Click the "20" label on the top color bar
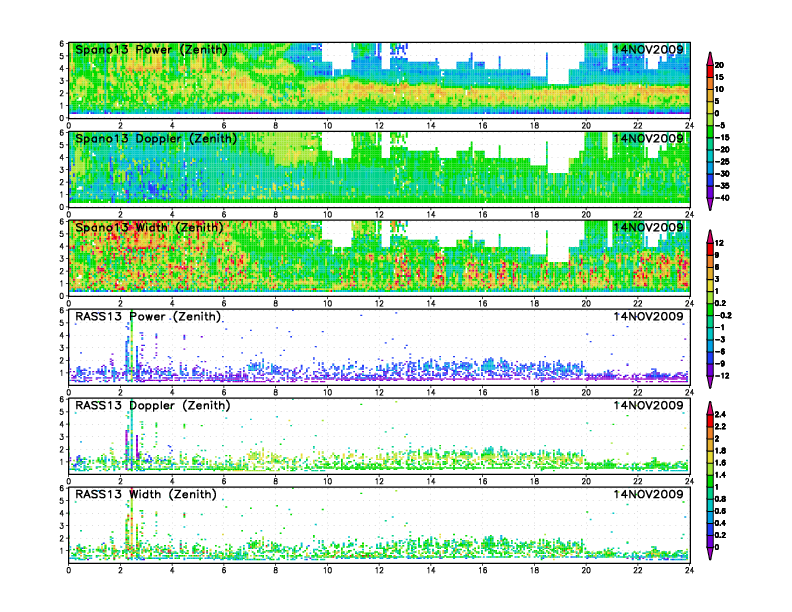Viewport: 792px width, 612px height. (719, 65)
